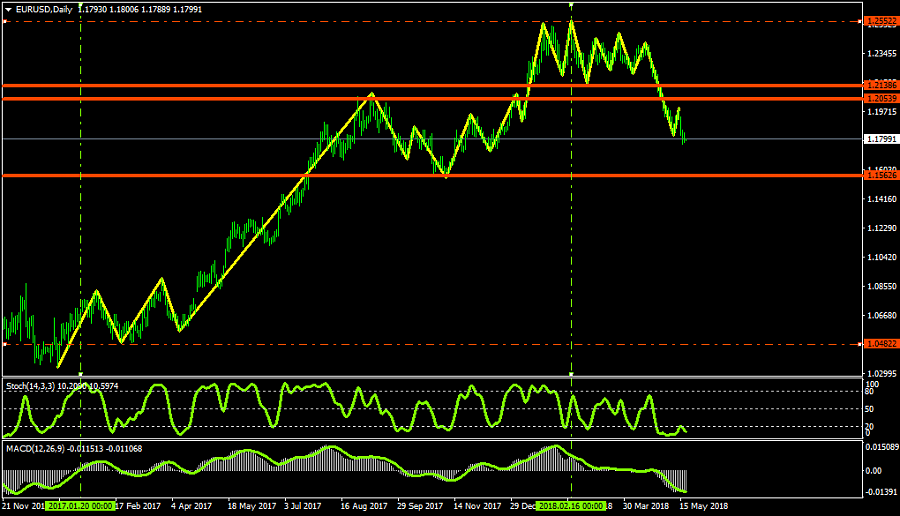Select the thick orange line at 1.21386
Screen dimensions: 900x516
(433, 86)
